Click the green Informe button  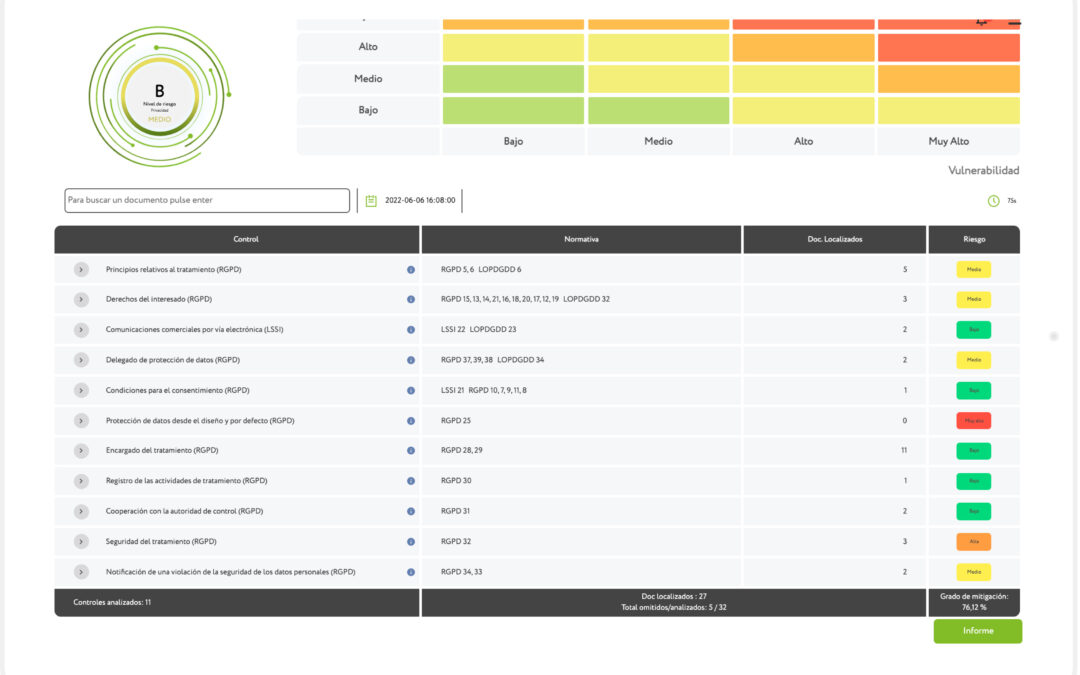pyautogui.click(x=977, y=631)
